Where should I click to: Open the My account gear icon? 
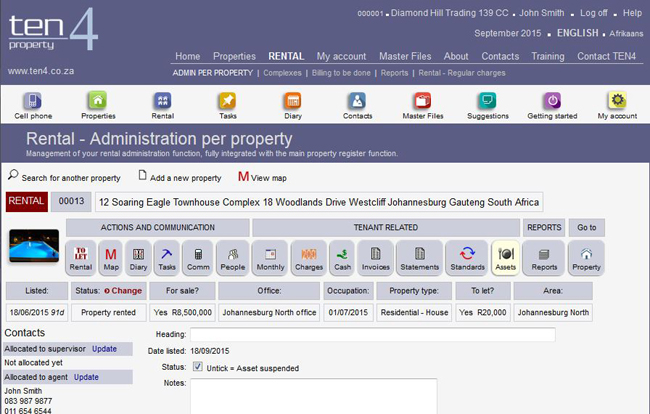click(x=617, y=106)
